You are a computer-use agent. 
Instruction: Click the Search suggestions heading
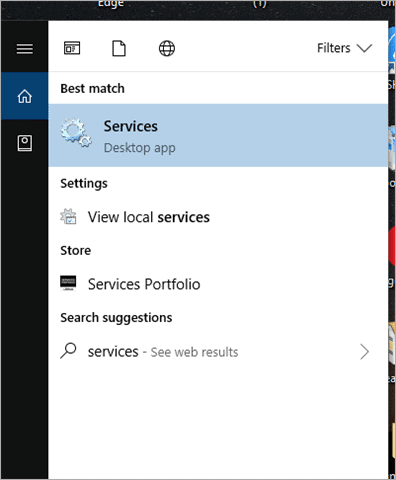click(116, 318)
